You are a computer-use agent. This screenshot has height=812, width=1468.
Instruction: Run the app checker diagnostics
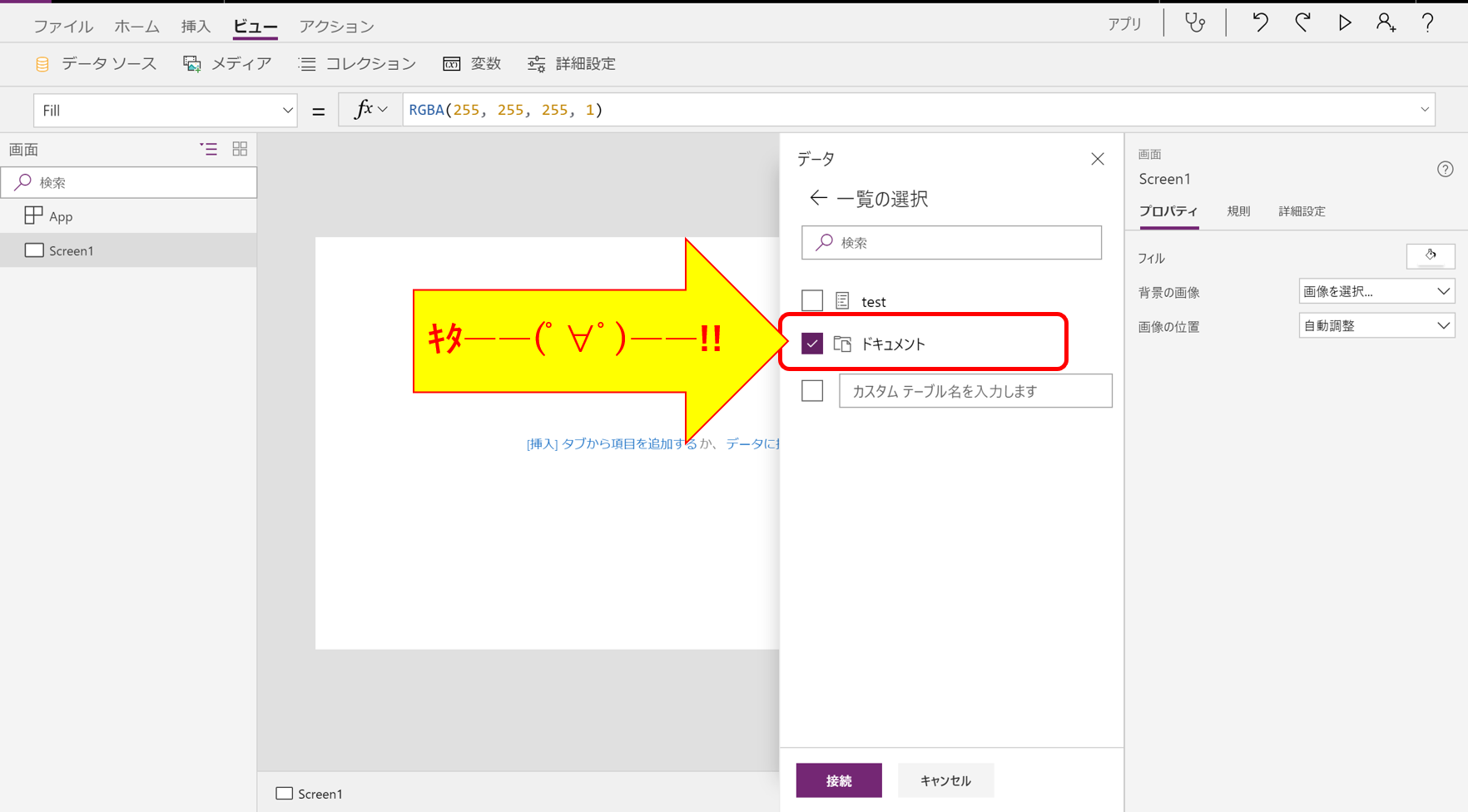[x=1194, y=22]
